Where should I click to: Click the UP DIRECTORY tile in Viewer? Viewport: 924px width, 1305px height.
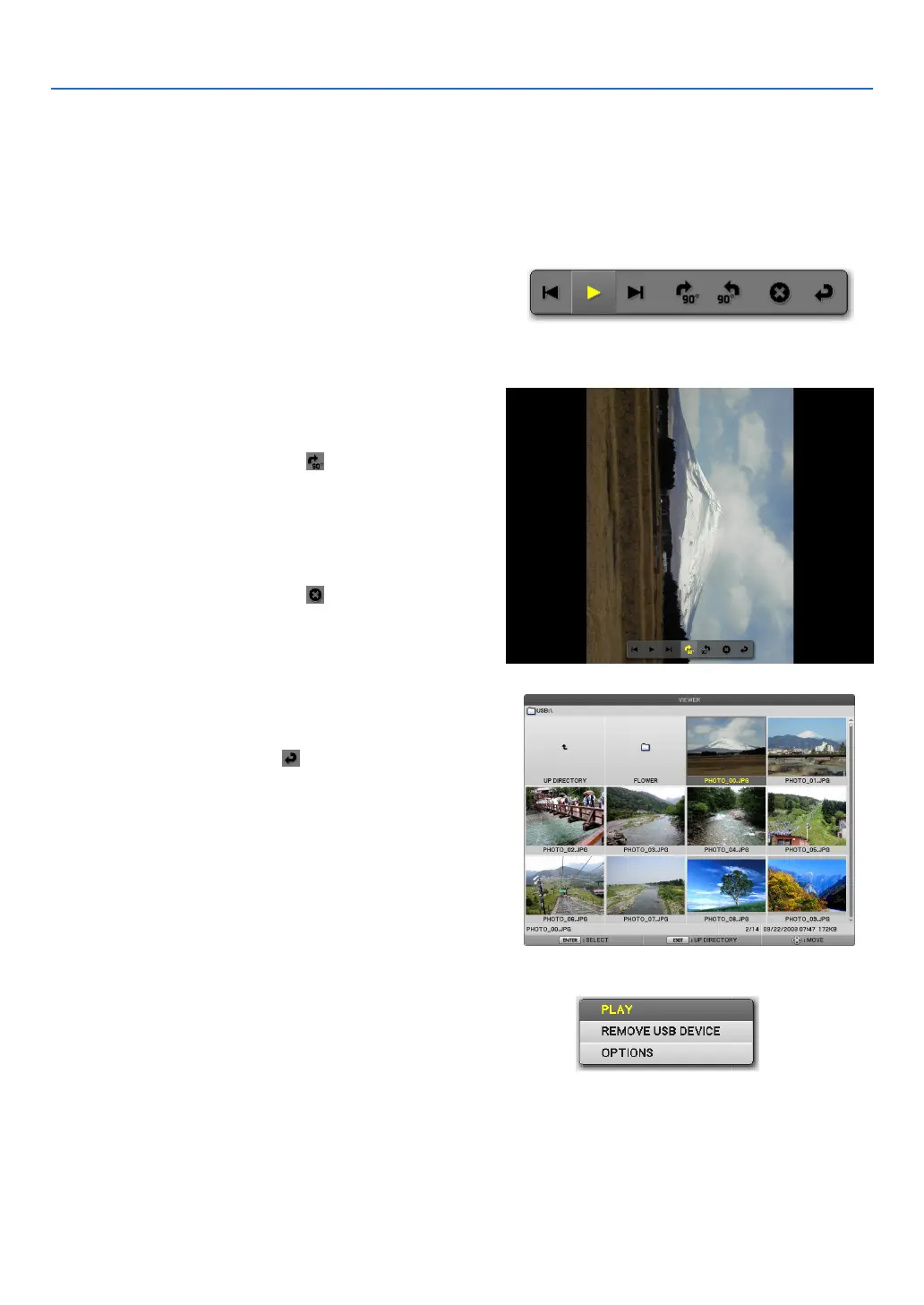(x=565, y=751)
